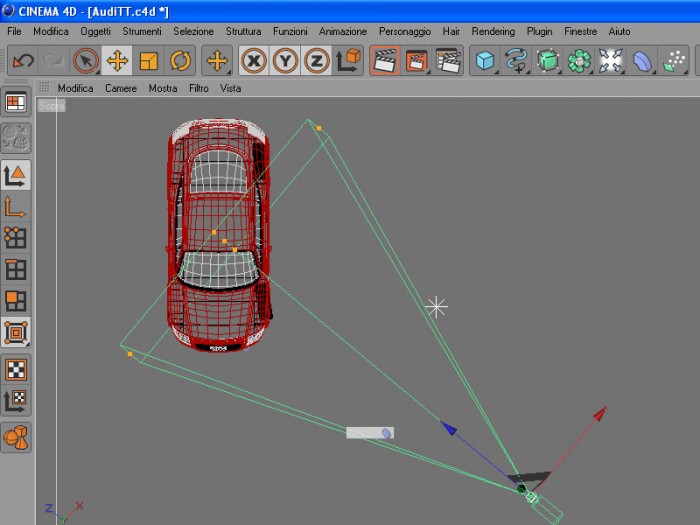Open the particle emitter icon
700x525 pixels.
(x=674, y=60)
